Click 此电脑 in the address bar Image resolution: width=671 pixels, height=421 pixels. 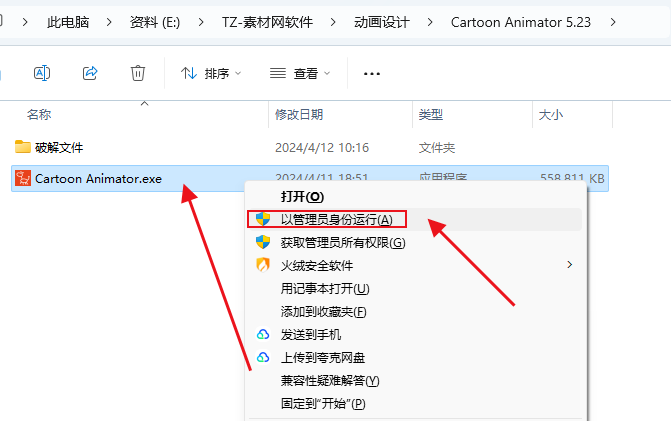click(x=68, y=22)
